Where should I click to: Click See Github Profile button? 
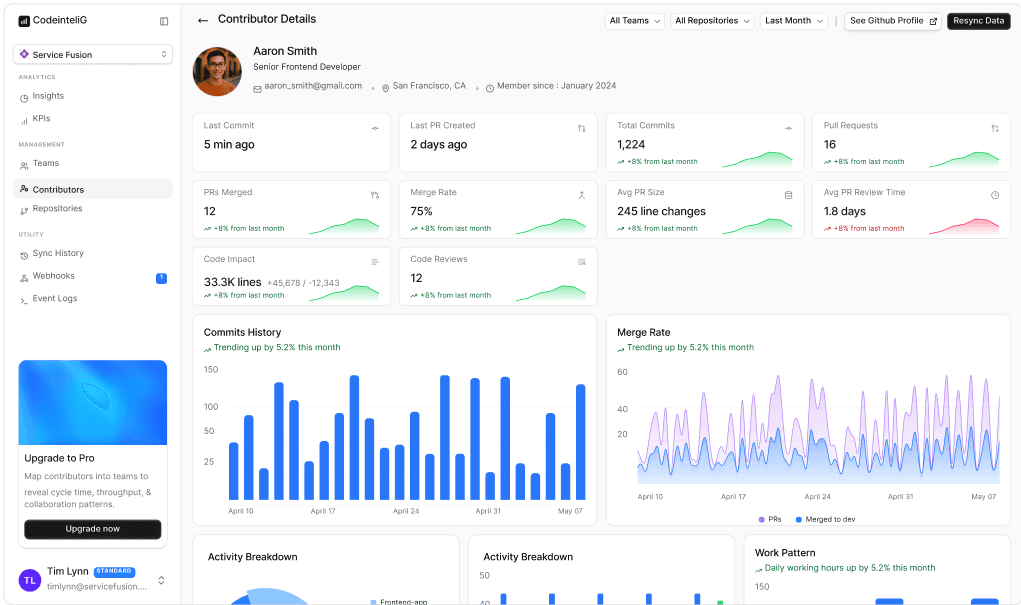[x=893, y=21]
